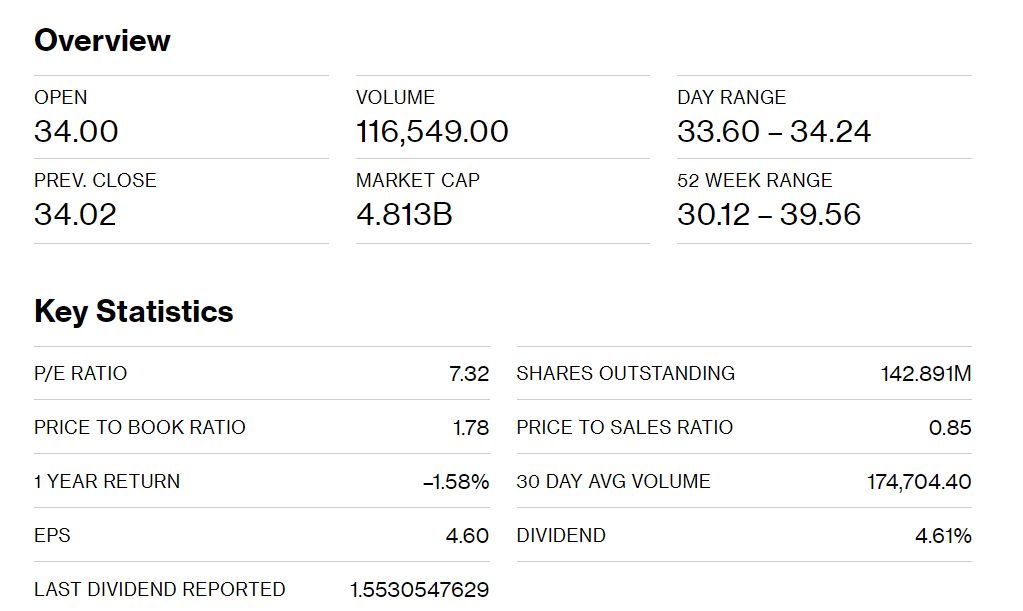Select the P/E ratio value 7.32
This screenshot has width=1023, height=611.
(x=468, y=374)
